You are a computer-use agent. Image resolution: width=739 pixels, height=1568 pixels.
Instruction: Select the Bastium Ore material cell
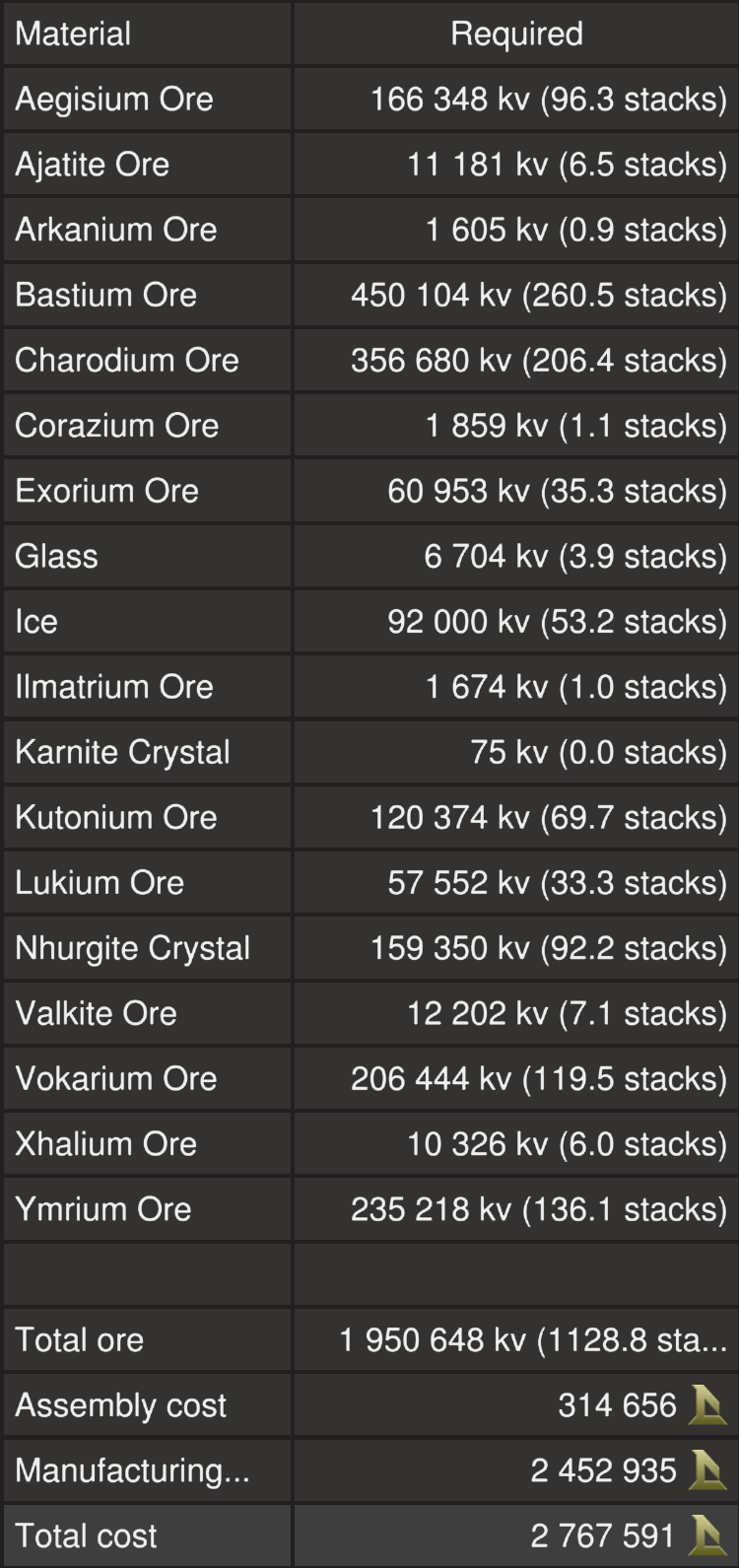pyautogui.click(x=106, y=295)
